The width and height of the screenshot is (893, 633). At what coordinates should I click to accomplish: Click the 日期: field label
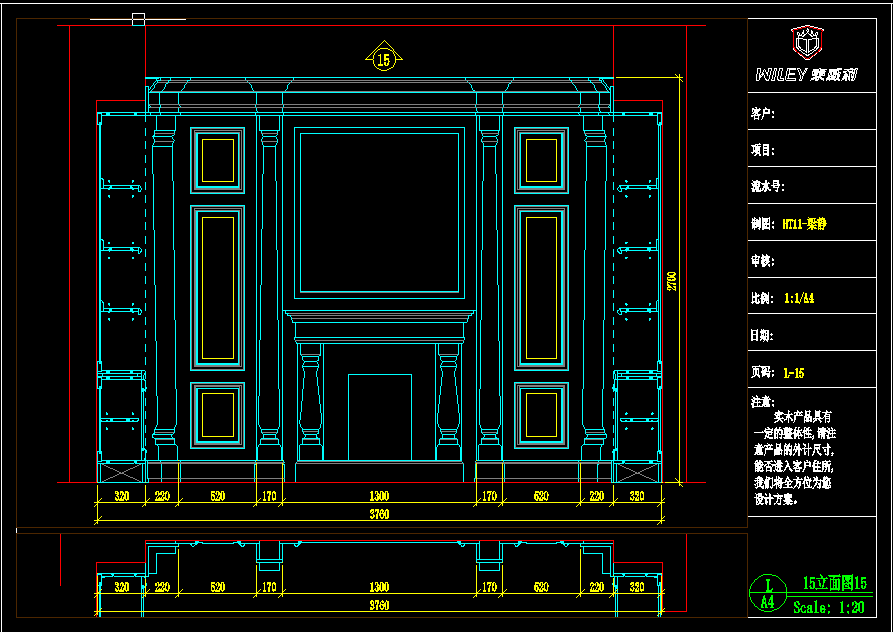[x=763, y=336]
